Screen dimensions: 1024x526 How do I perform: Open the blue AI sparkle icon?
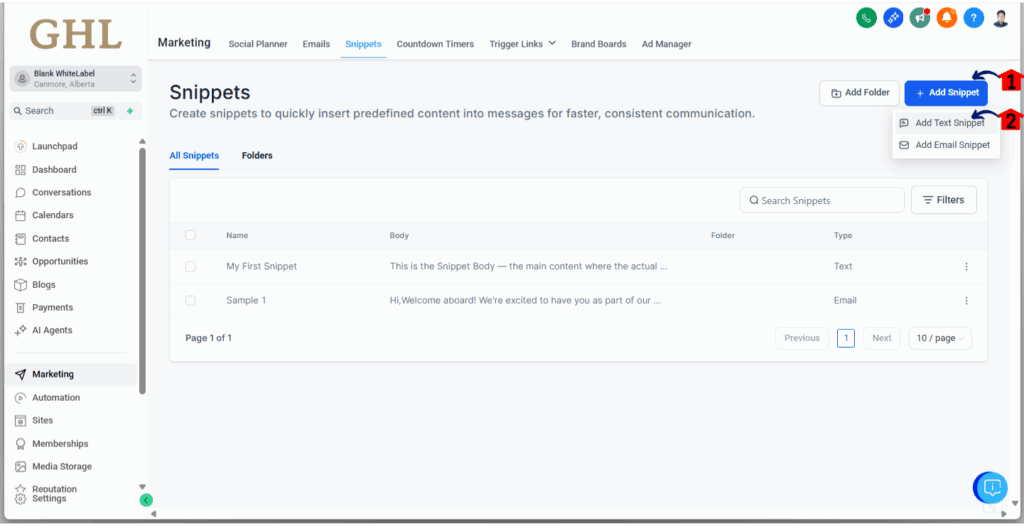pos(893,18)
